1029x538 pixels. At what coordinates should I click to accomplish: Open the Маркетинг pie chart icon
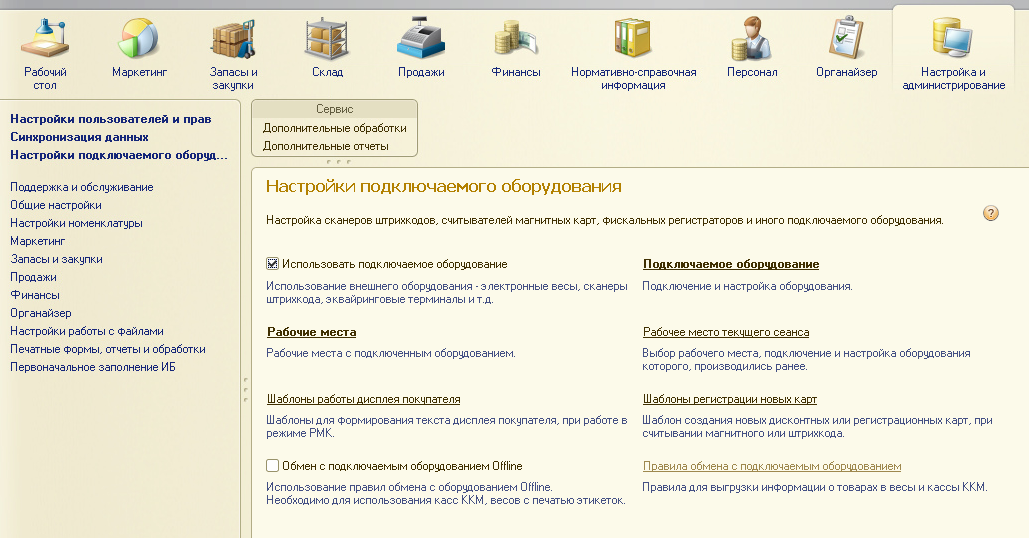(x=139, y=40)
